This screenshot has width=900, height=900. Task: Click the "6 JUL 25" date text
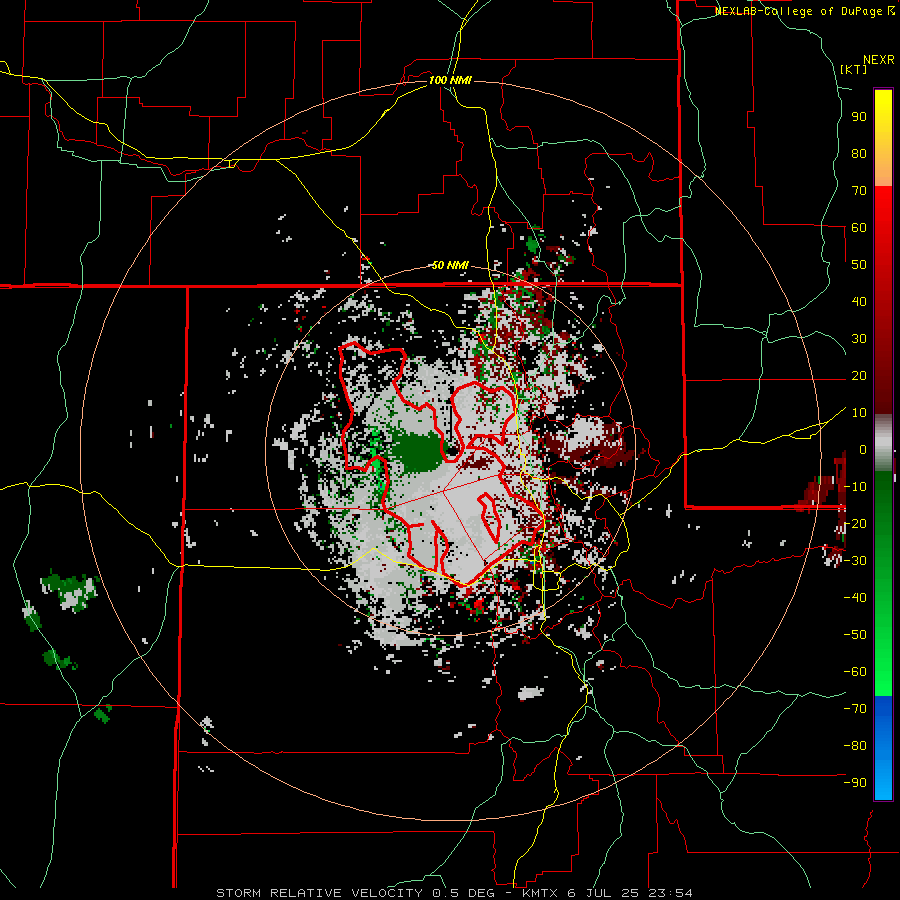click(x=603, y=893)
